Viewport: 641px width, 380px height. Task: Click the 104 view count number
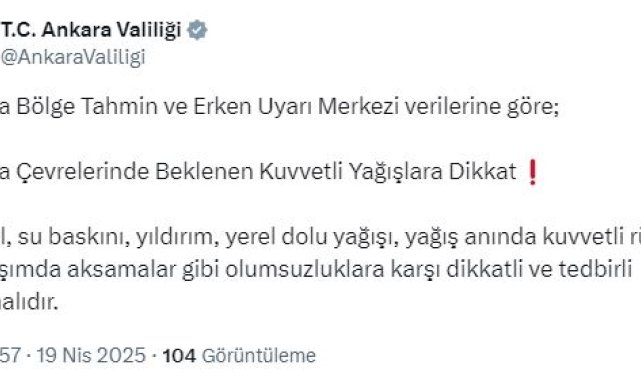pos(179,355)
